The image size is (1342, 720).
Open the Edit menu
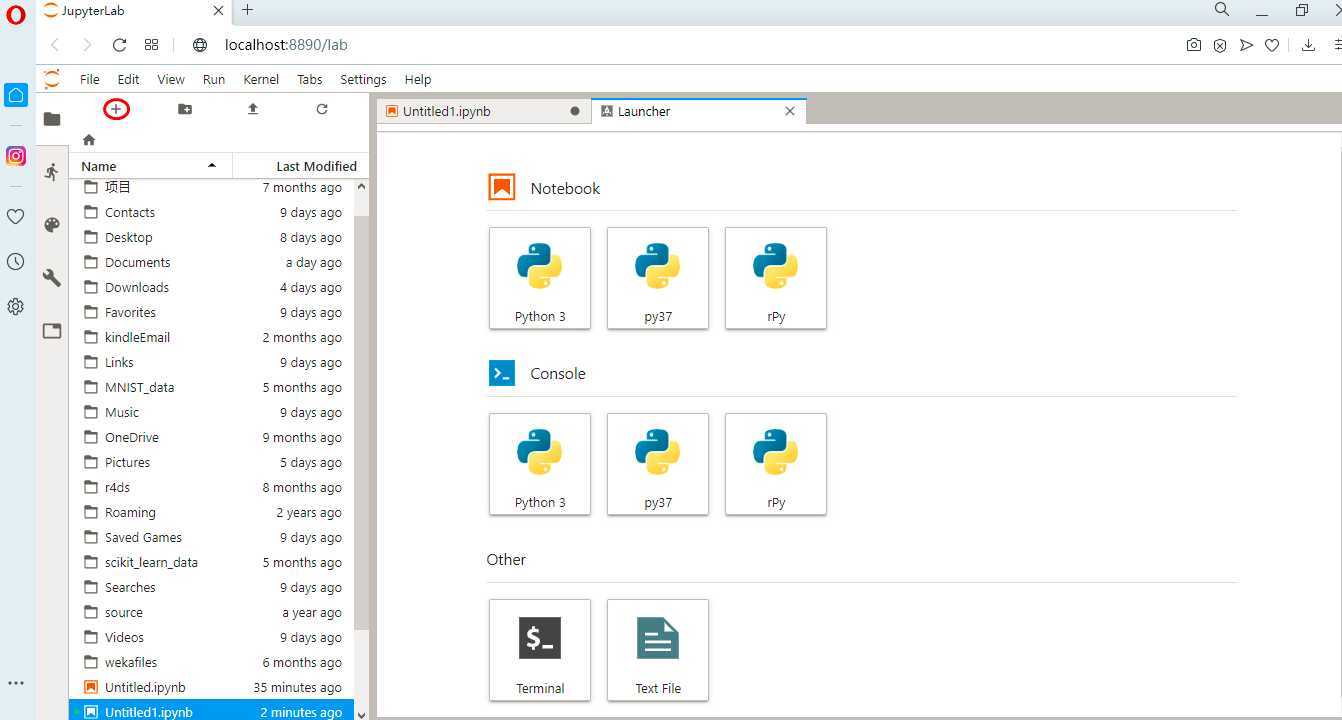point(128,79)
